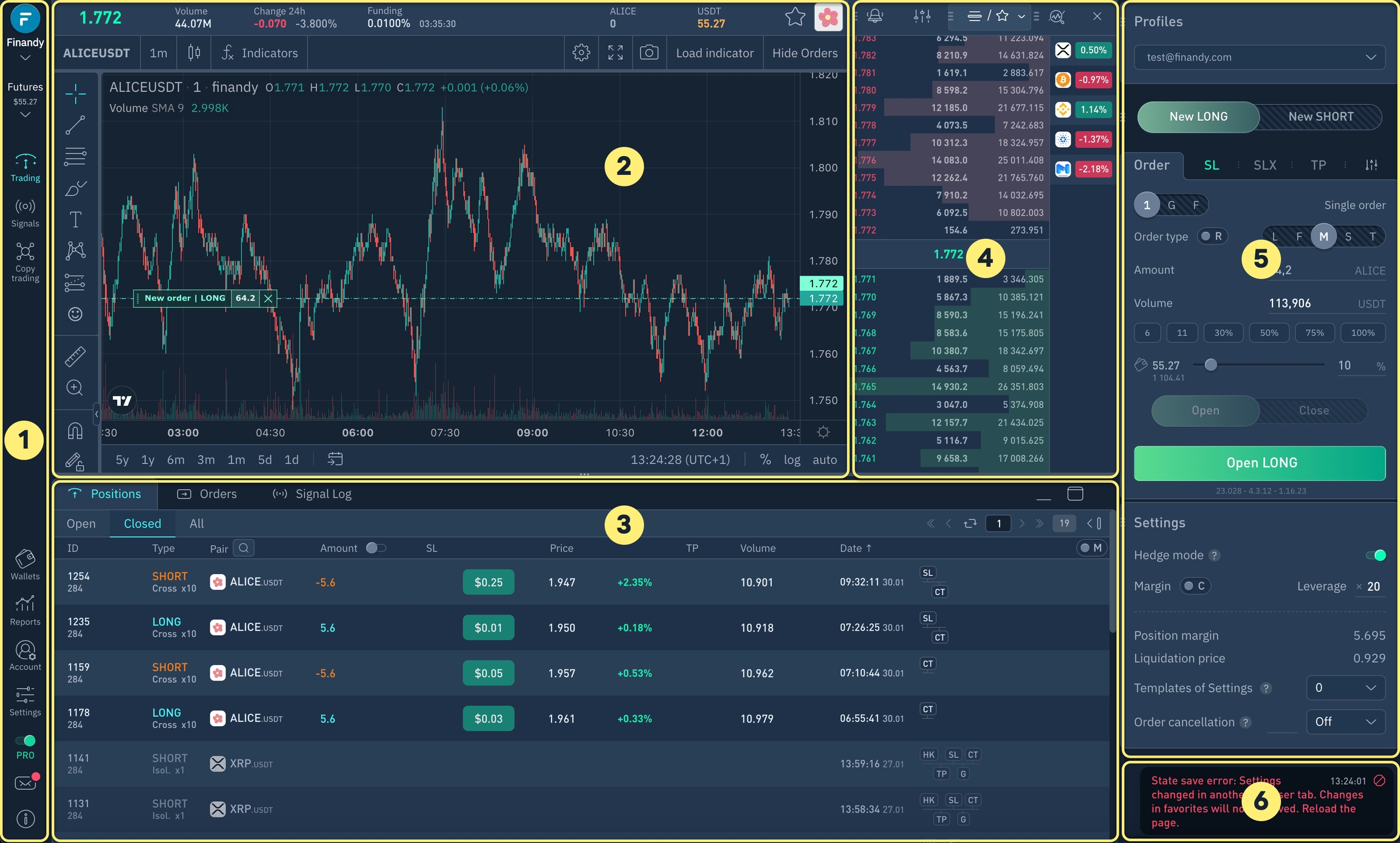Toggle the Order type R switch
Viewport: 1400px width, 843px height.
pos(1212,236)
